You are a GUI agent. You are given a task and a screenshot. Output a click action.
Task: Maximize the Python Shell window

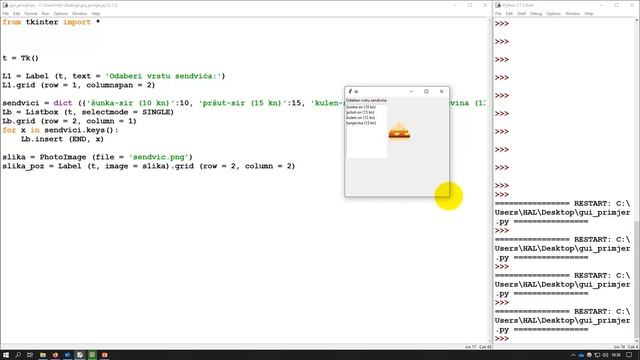[617, 5]
